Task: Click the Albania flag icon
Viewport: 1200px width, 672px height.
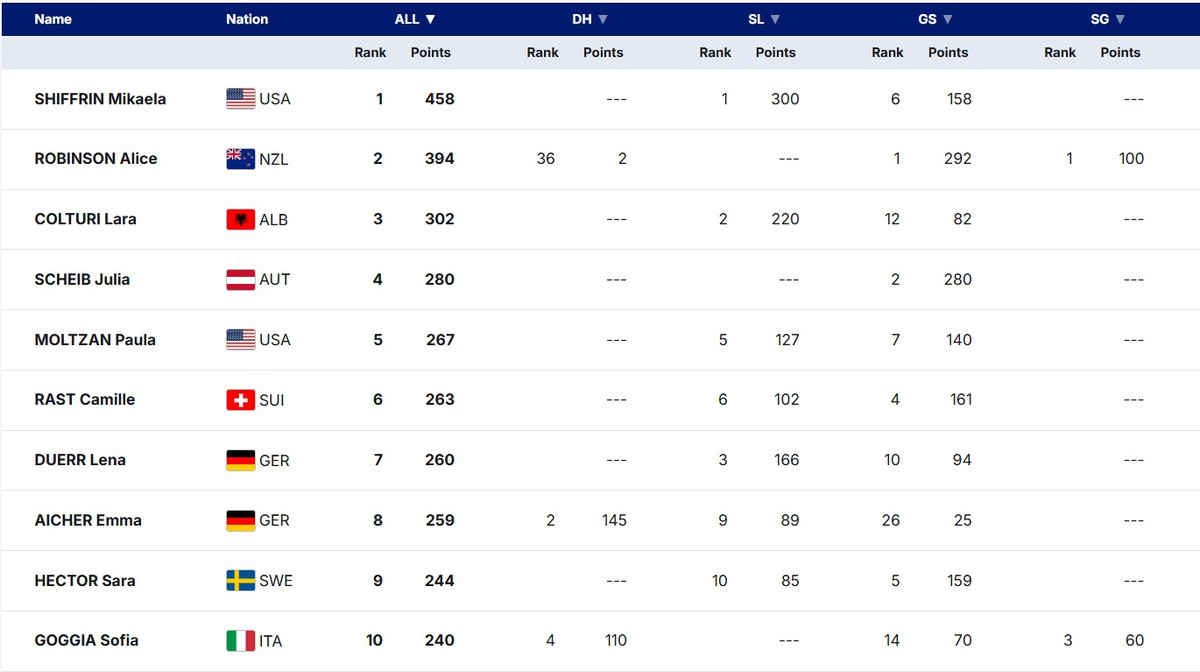Action: click(240, 219)
